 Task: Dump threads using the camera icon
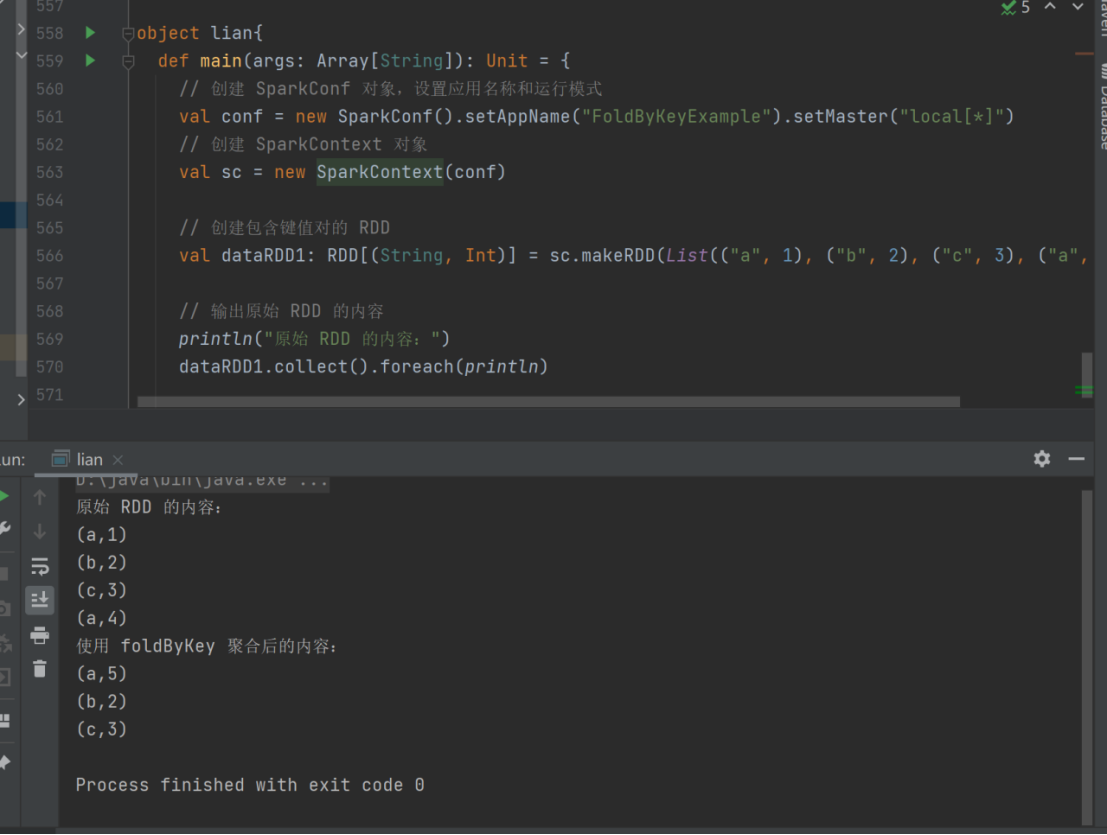pyautogui.click(x=4, y=608)
